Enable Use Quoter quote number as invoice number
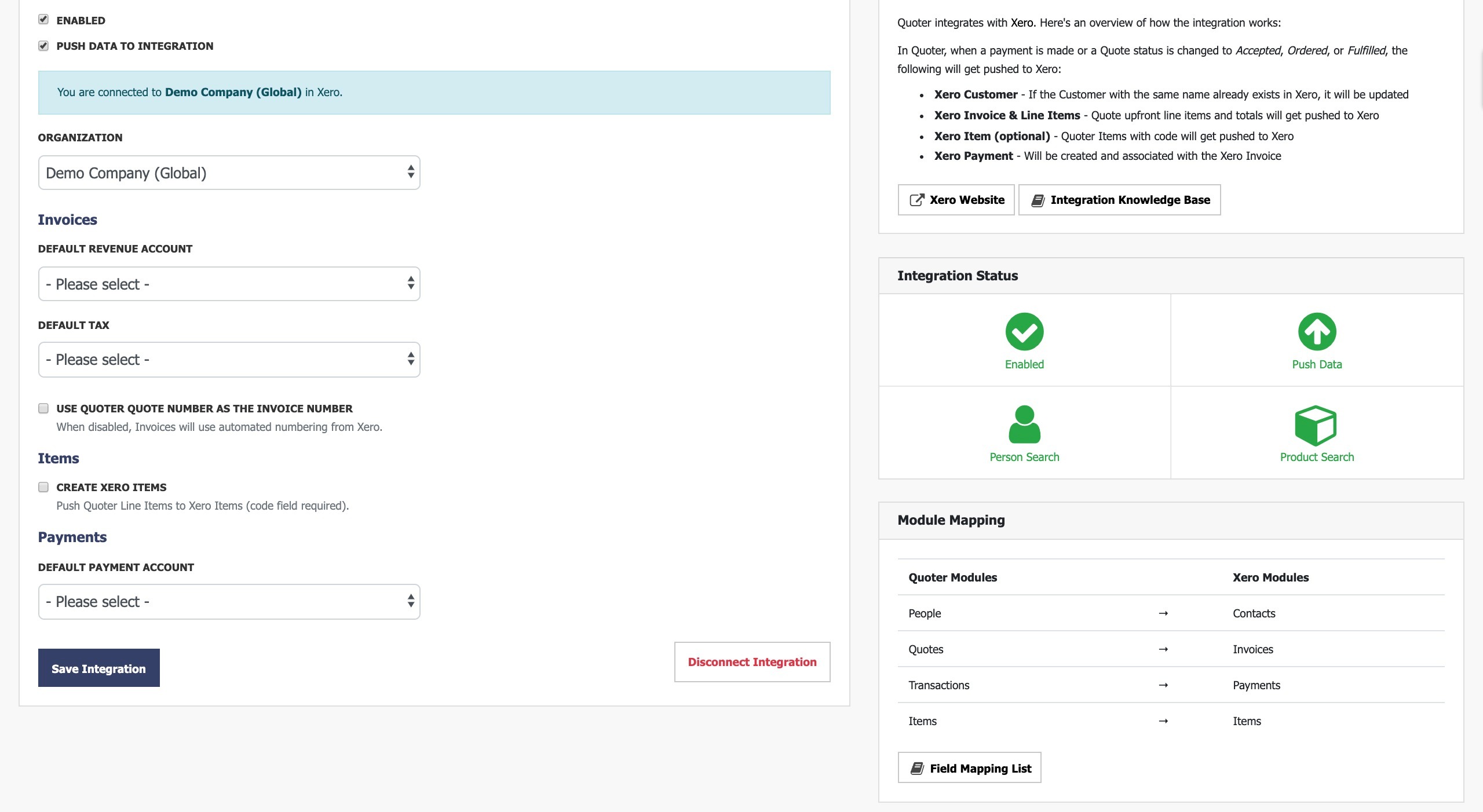Viewport: 1483px width, 812px height. pos(43,408)
